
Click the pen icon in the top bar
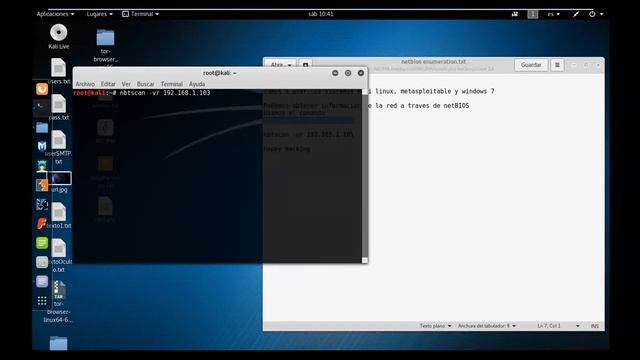click(x=576, y=14)
